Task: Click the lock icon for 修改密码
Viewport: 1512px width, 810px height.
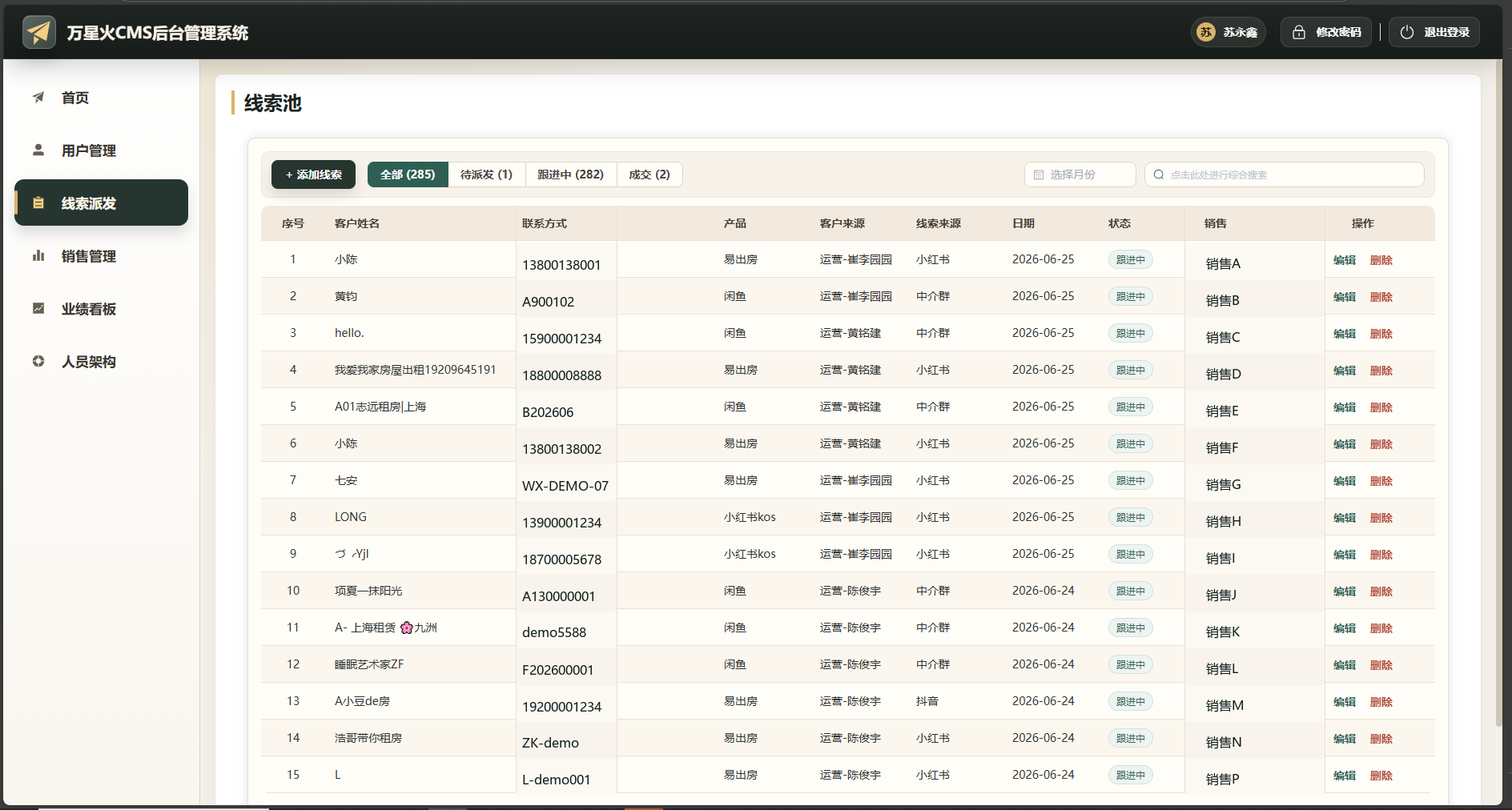Action: (1299, 32)
